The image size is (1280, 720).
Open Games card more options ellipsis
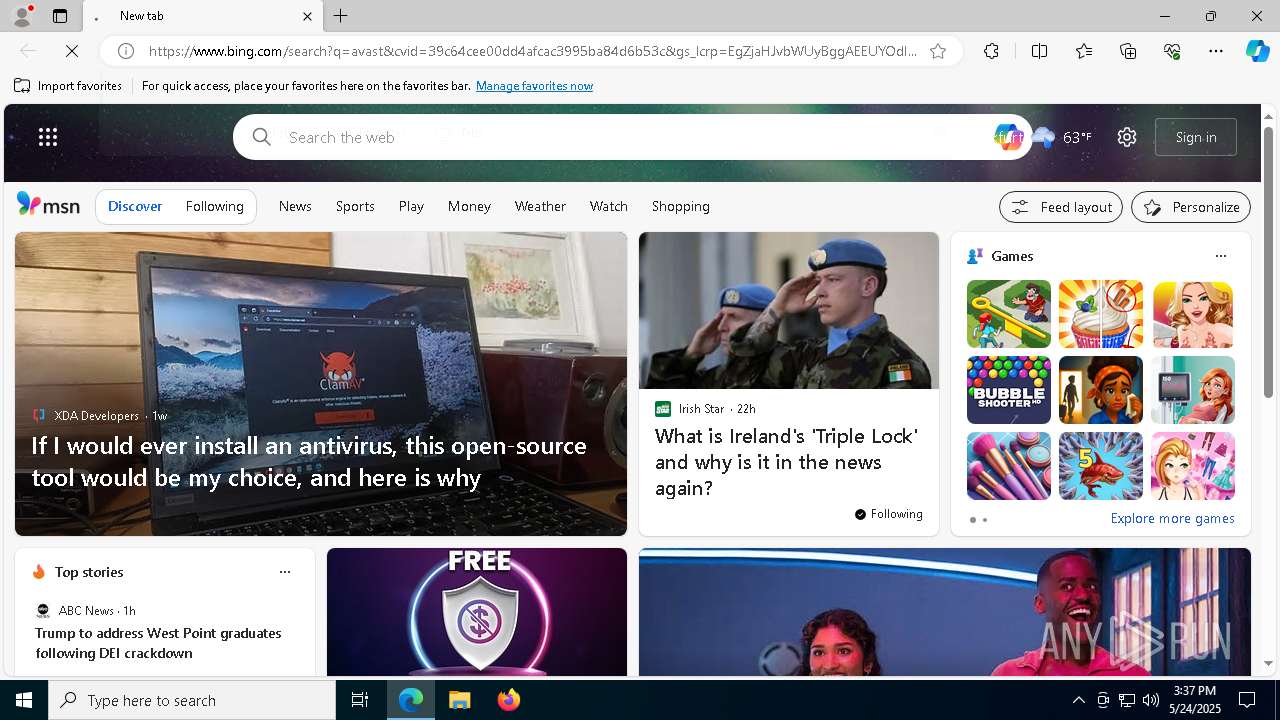[x=1221, y=256]
